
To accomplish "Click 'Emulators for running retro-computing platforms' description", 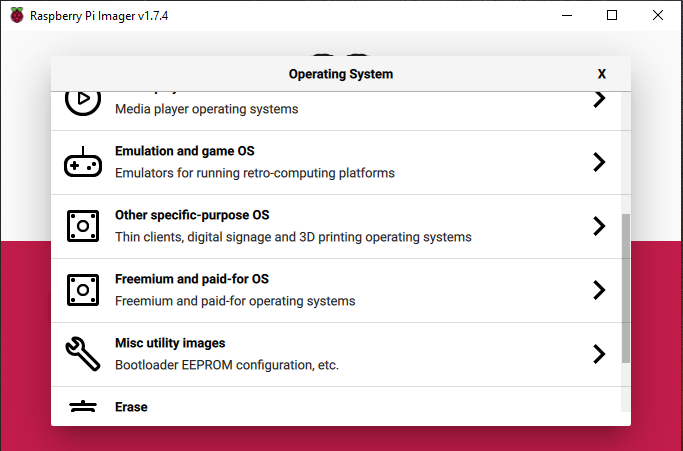I will [x=255, y=173].
